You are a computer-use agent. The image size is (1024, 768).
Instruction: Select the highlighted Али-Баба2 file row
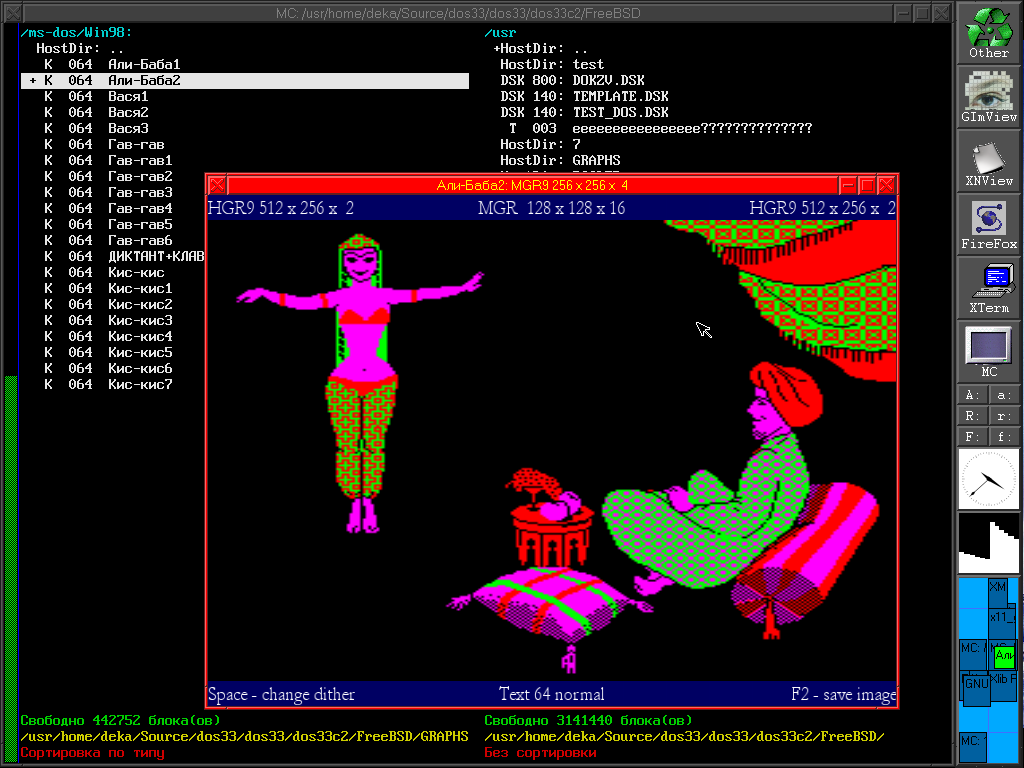[x=245, y=80]
